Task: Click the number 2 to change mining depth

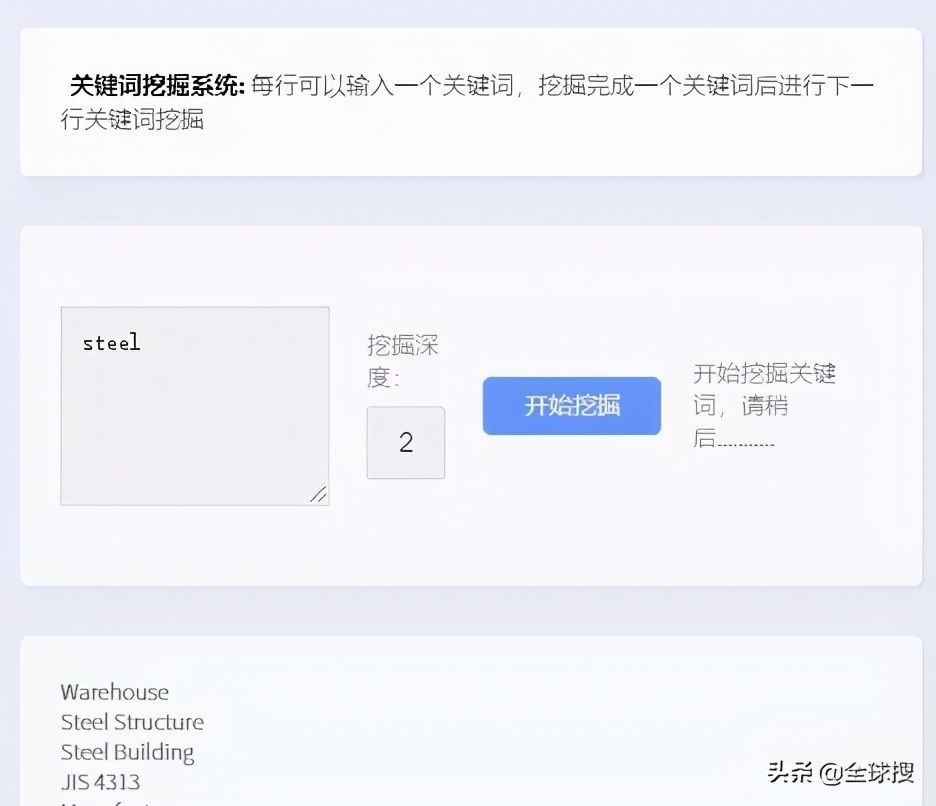Action: [x=405, y=442]
